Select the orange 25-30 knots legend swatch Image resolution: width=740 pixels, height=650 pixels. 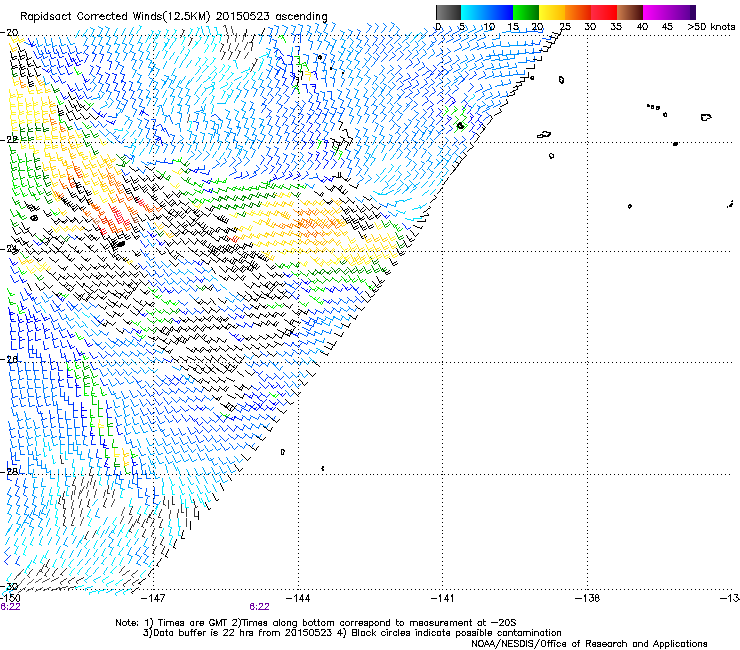click(578, 12)
